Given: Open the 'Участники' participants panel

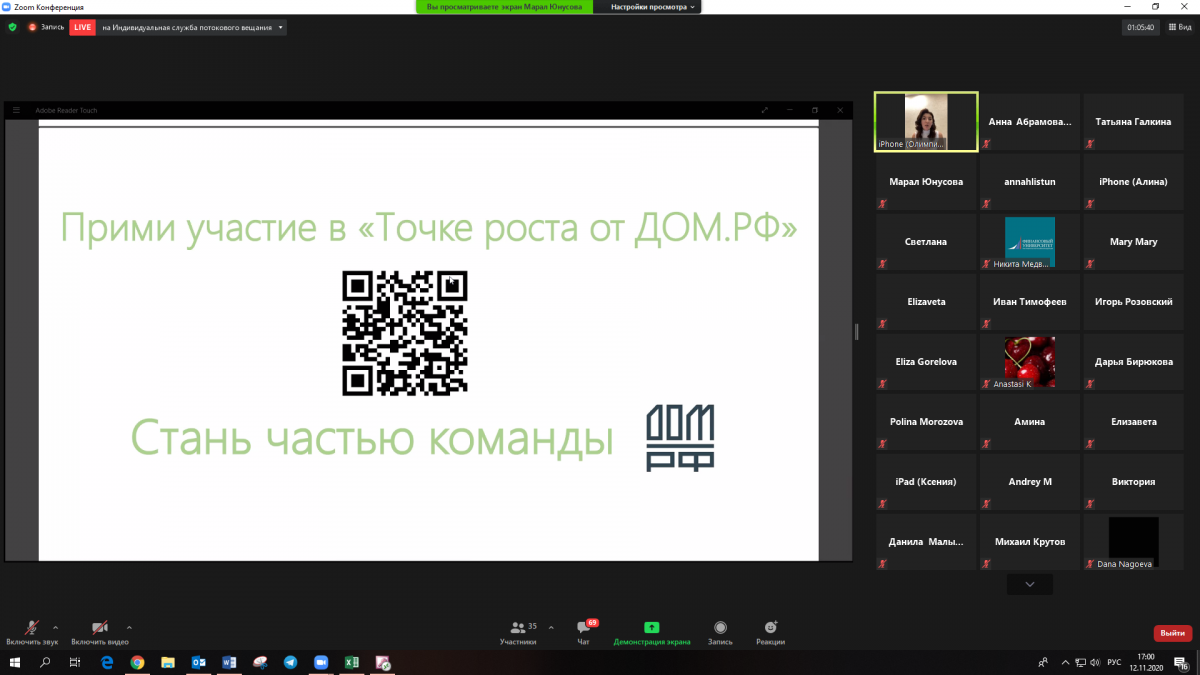Looking at the screenshot, I should click(518, 633).
